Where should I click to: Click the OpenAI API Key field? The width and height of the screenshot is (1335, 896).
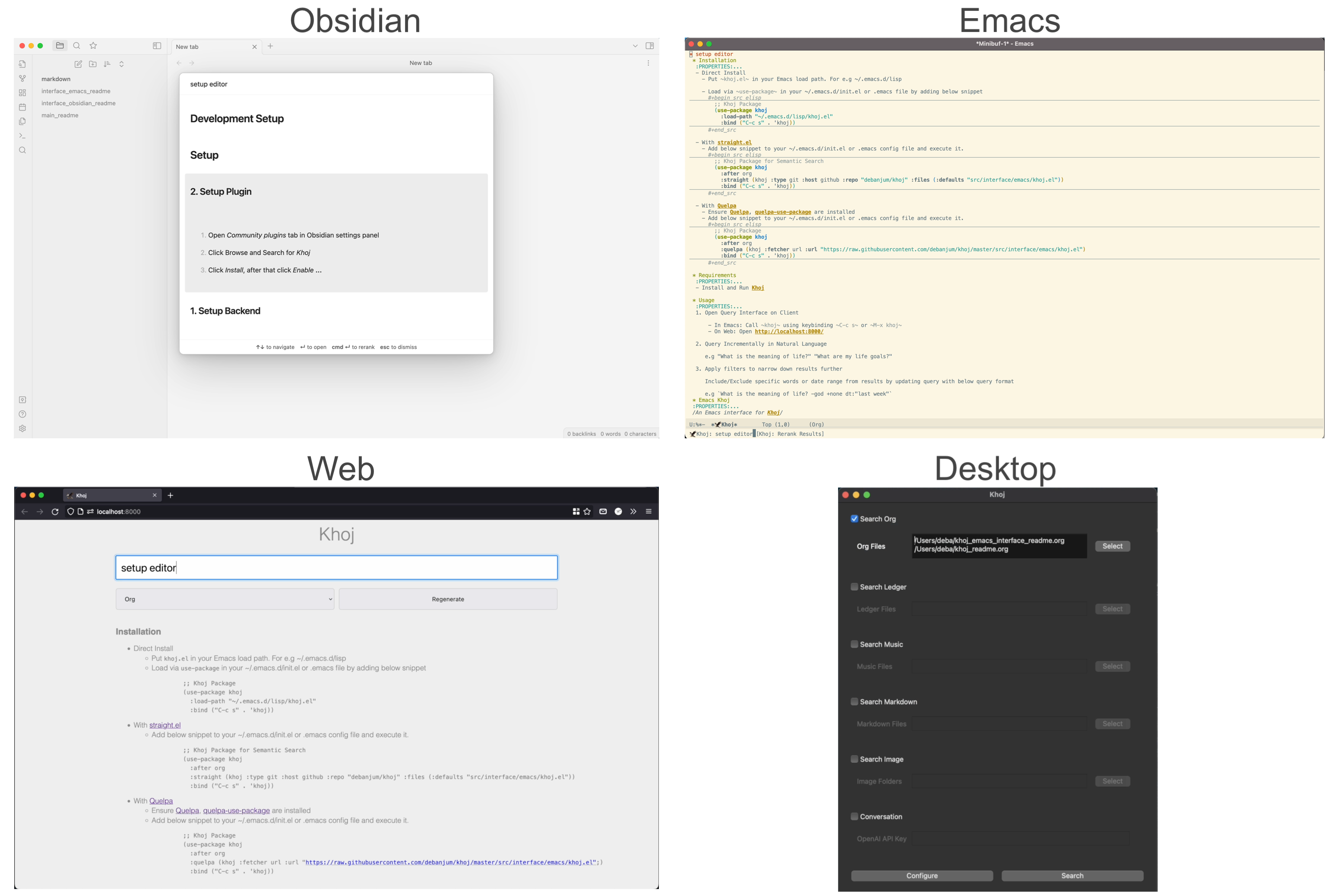[1020, 838]
